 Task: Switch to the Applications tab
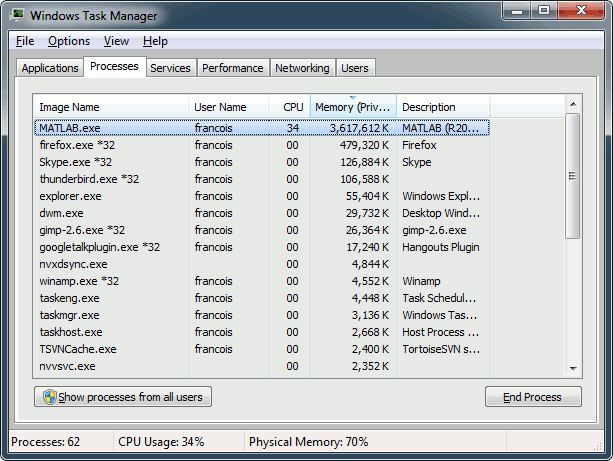click(50, 68)
